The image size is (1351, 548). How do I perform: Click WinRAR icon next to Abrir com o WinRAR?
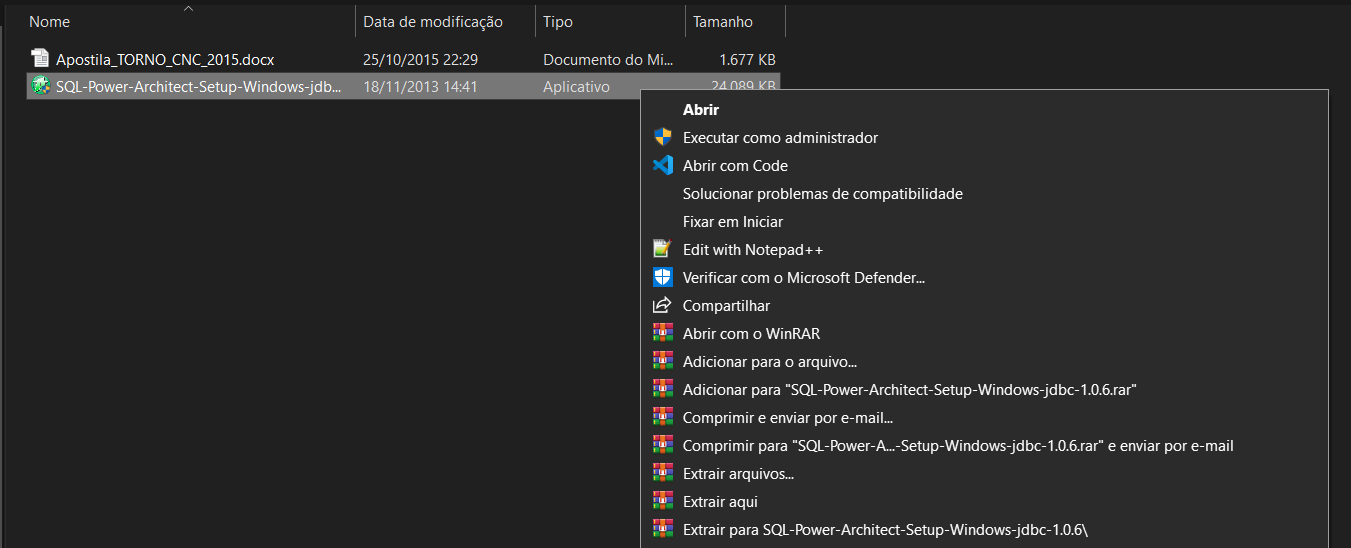point(662,333)
